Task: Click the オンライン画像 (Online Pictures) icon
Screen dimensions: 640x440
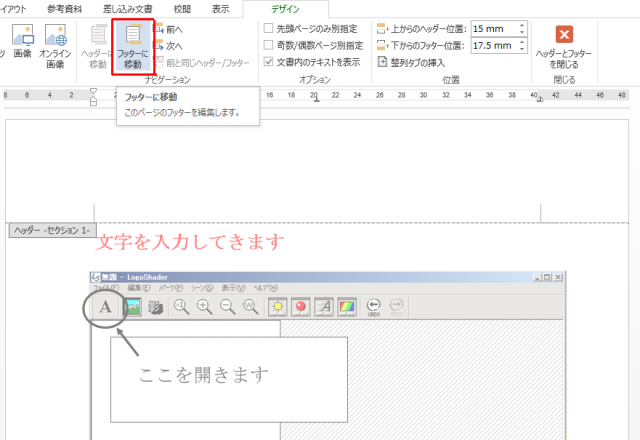Action: tap(55, 45)
